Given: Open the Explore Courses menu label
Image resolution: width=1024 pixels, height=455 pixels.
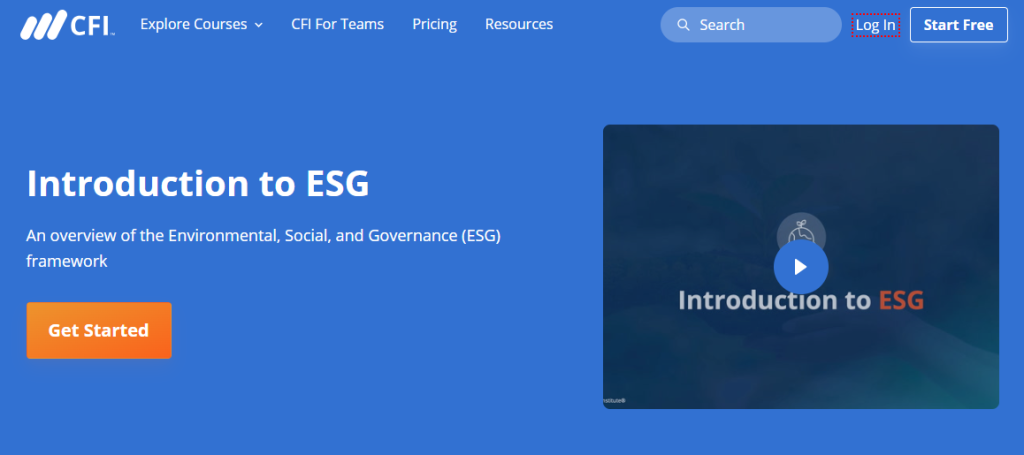Looking at the screenshot, I should point(193,24).
